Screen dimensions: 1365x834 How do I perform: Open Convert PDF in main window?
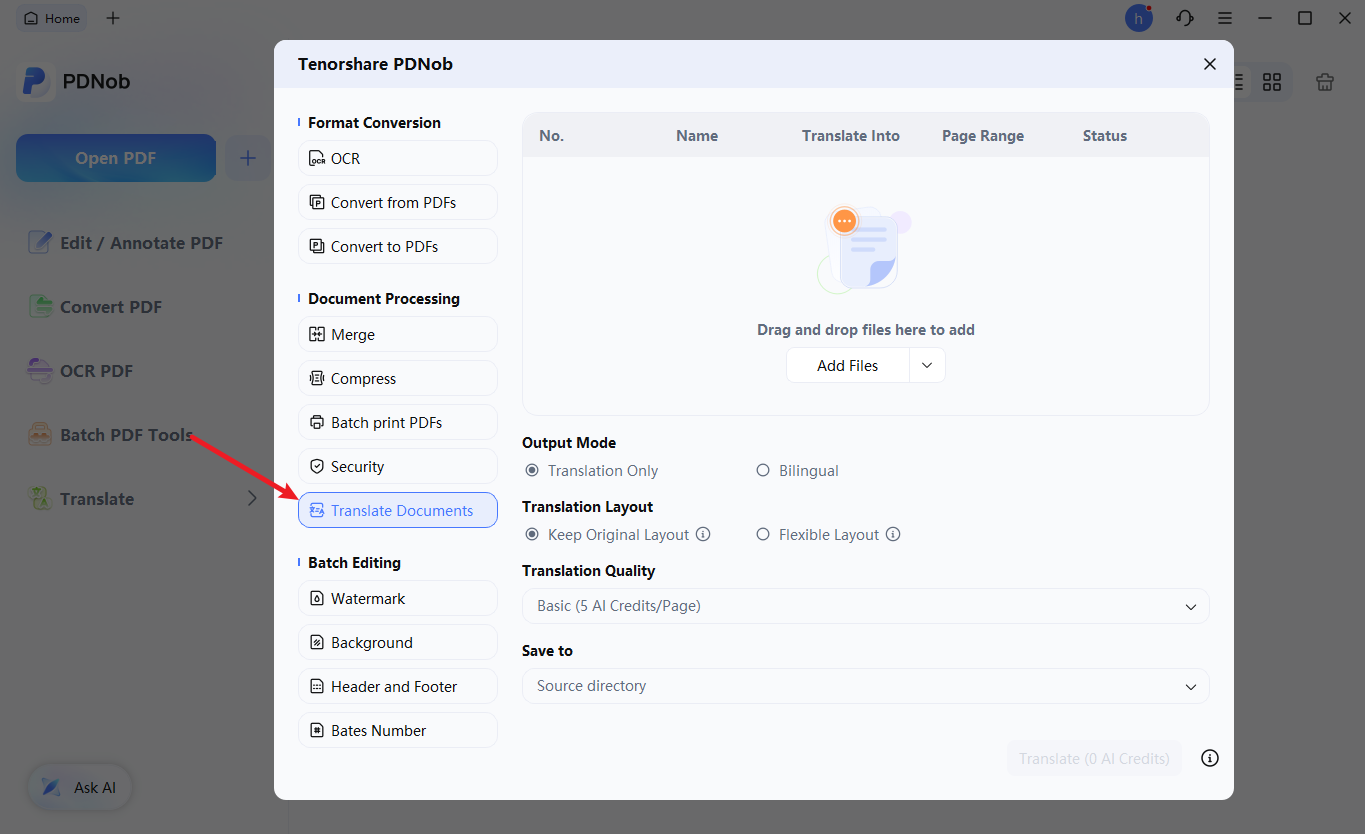point(95,307)
